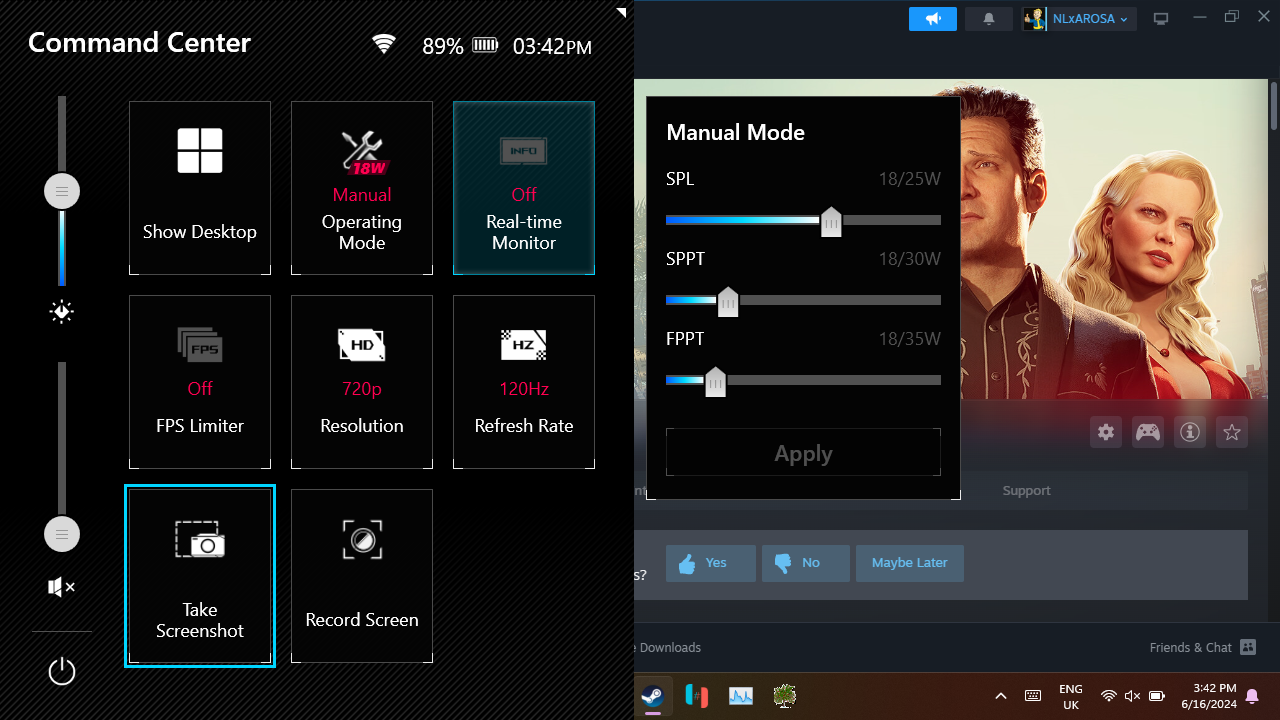Open the Support tab in Steam
The image size is (1280, 720).
[x=1026, y=491]
